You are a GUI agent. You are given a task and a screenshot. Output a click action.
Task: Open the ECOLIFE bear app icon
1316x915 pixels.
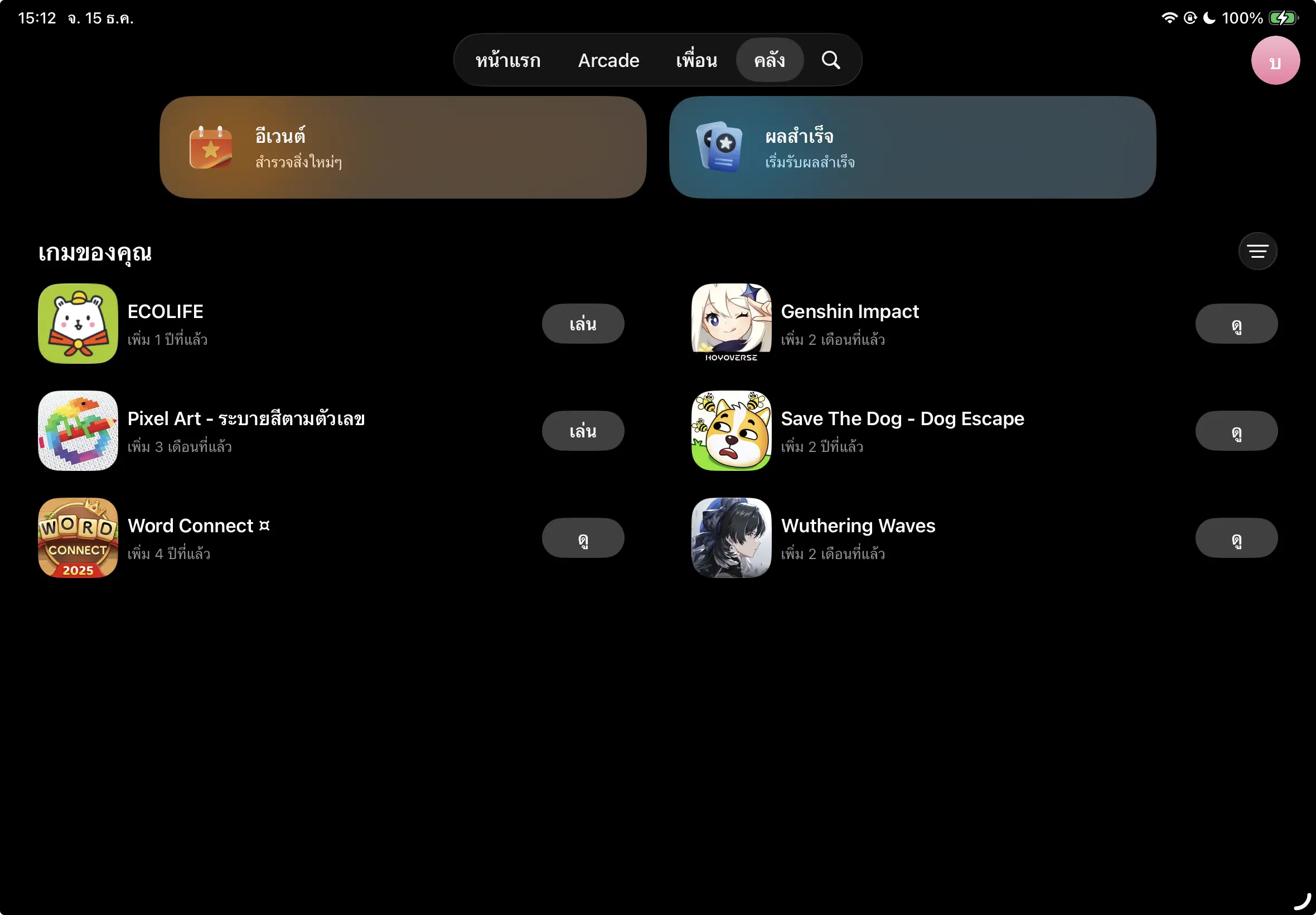click(78, 324)
